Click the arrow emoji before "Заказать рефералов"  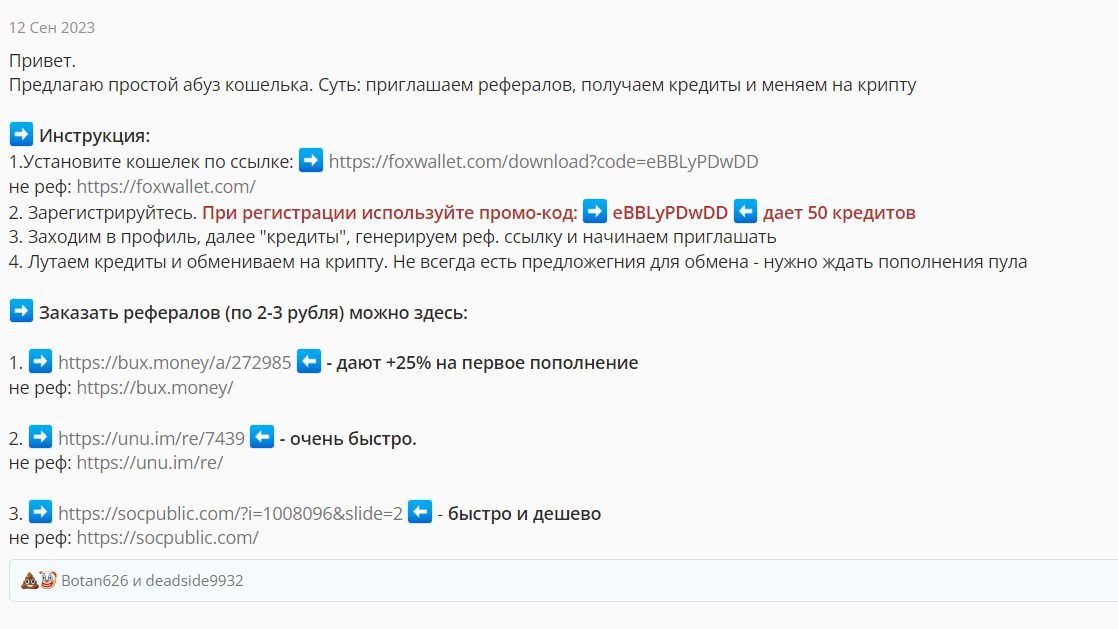[21, 312]
